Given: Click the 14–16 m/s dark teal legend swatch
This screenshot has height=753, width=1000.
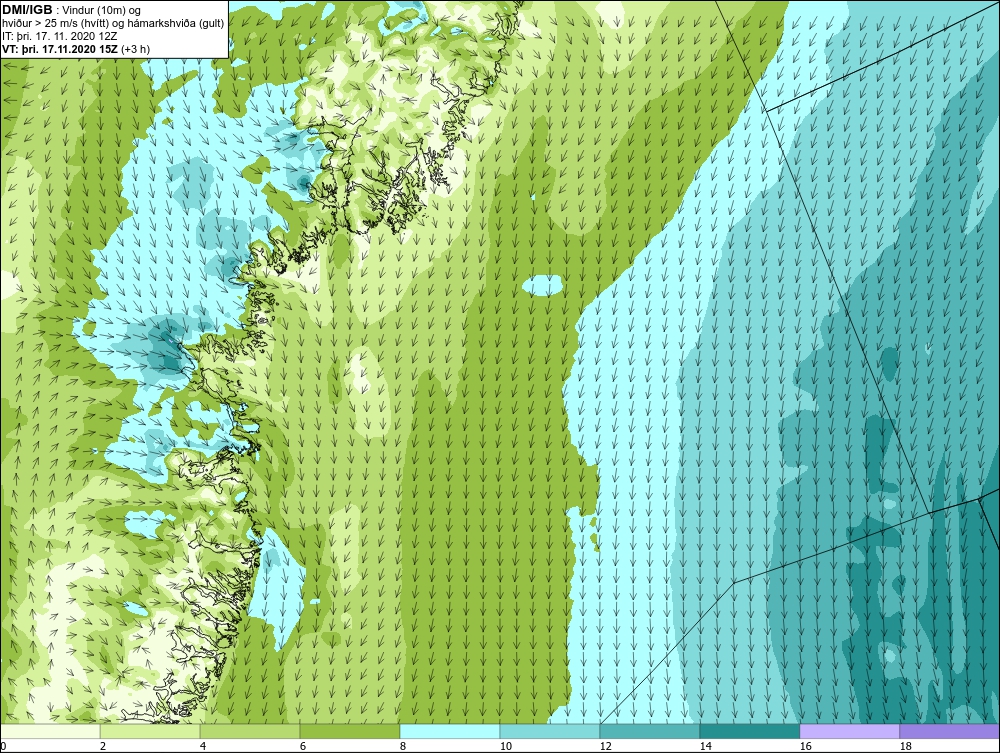Looking at the screenshot, I should (x=749, y=731).
